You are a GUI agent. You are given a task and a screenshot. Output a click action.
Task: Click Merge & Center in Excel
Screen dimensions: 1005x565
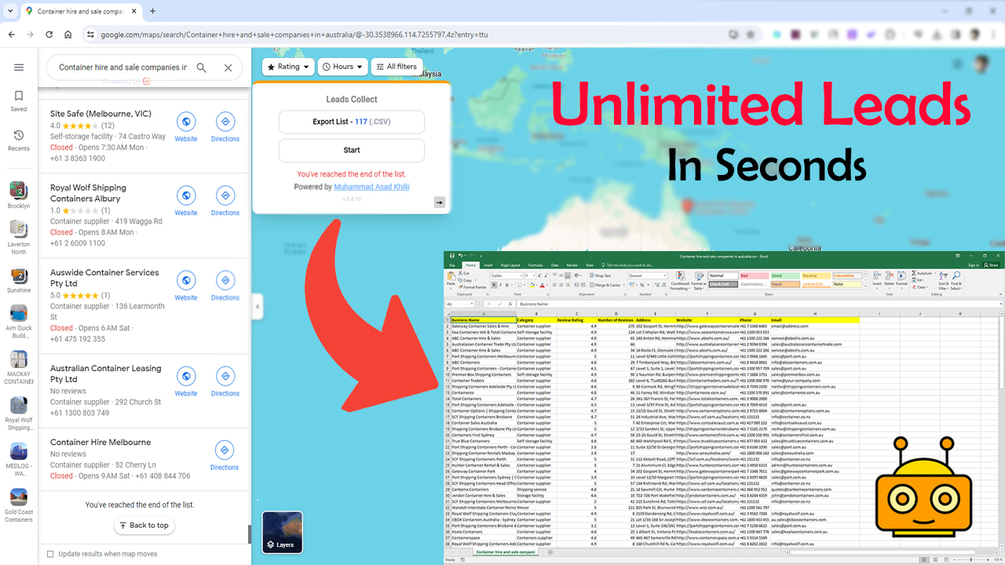click(604, 285)
